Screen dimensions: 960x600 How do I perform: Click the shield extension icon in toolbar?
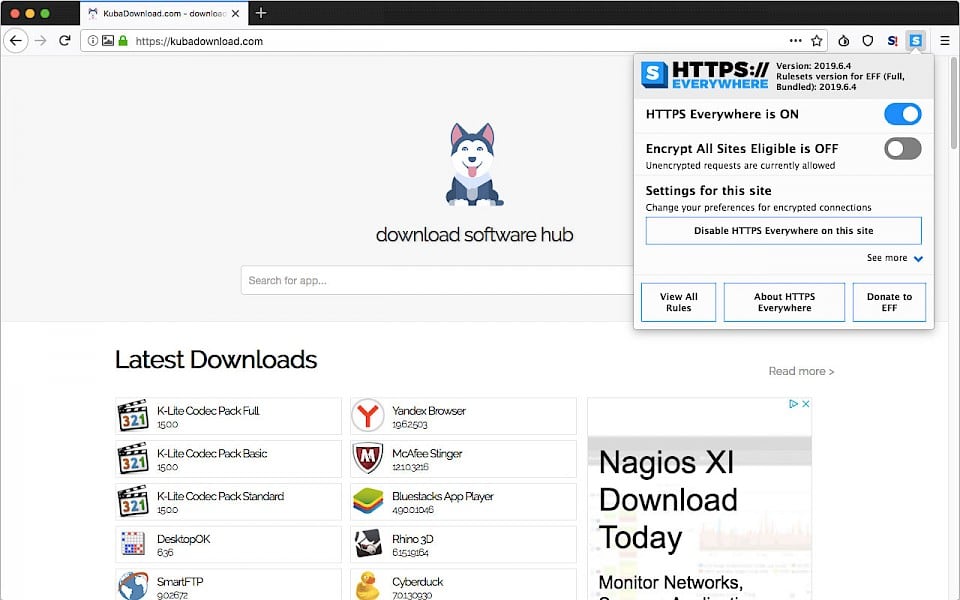pos(868,41)
